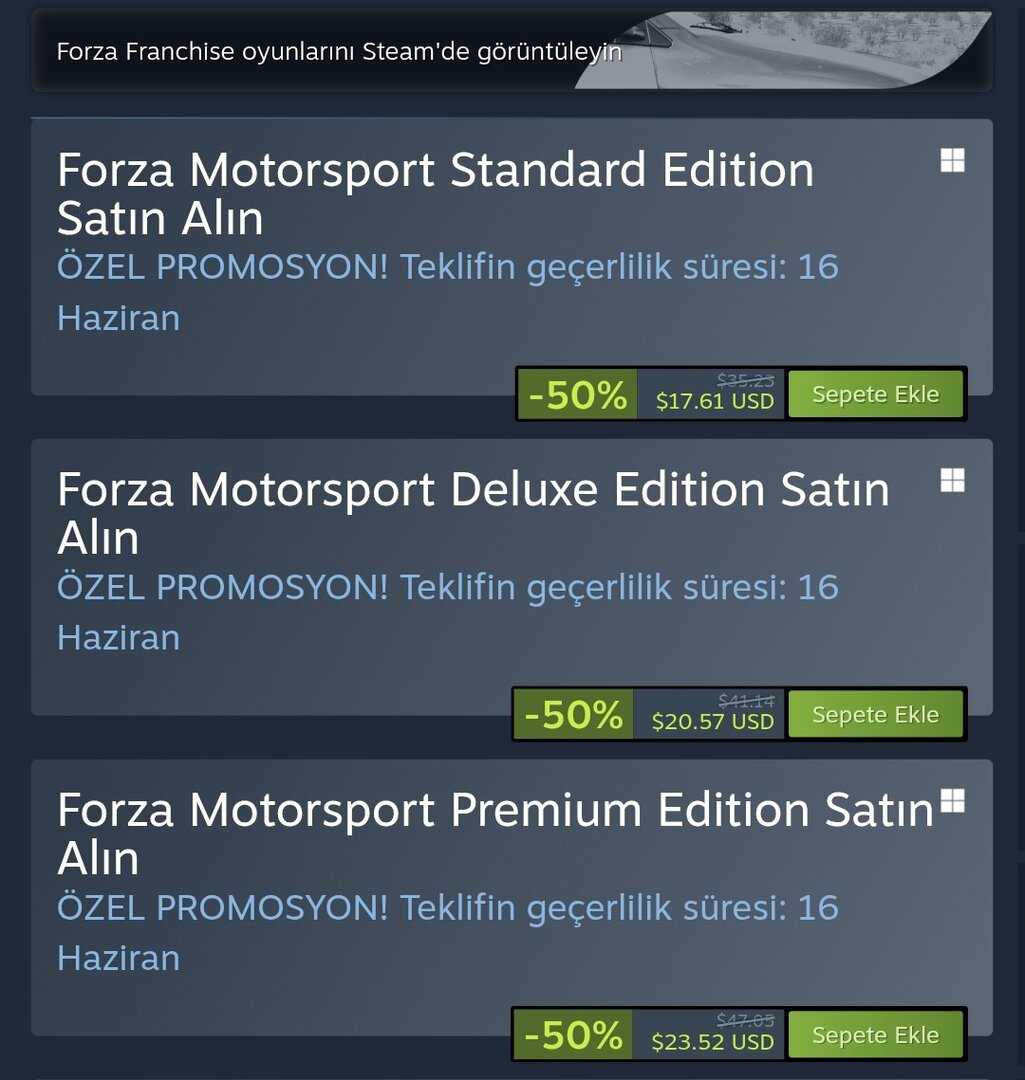Open the Forza Franchise games link
Viewport: 1025px width, 1080px height.
(x=339, y=51)
